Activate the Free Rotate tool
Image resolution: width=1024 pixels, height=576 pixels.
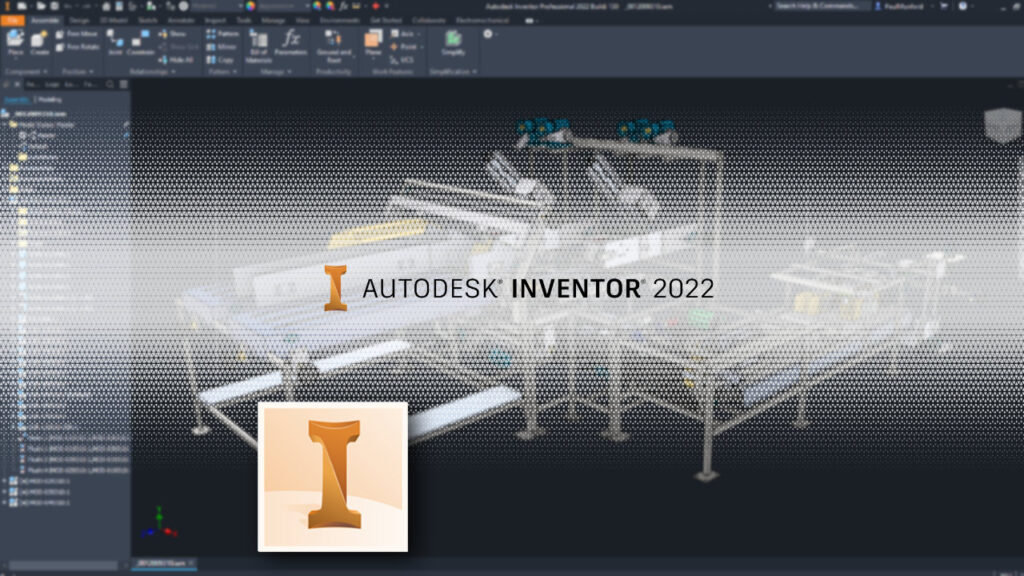pos(77,47)
